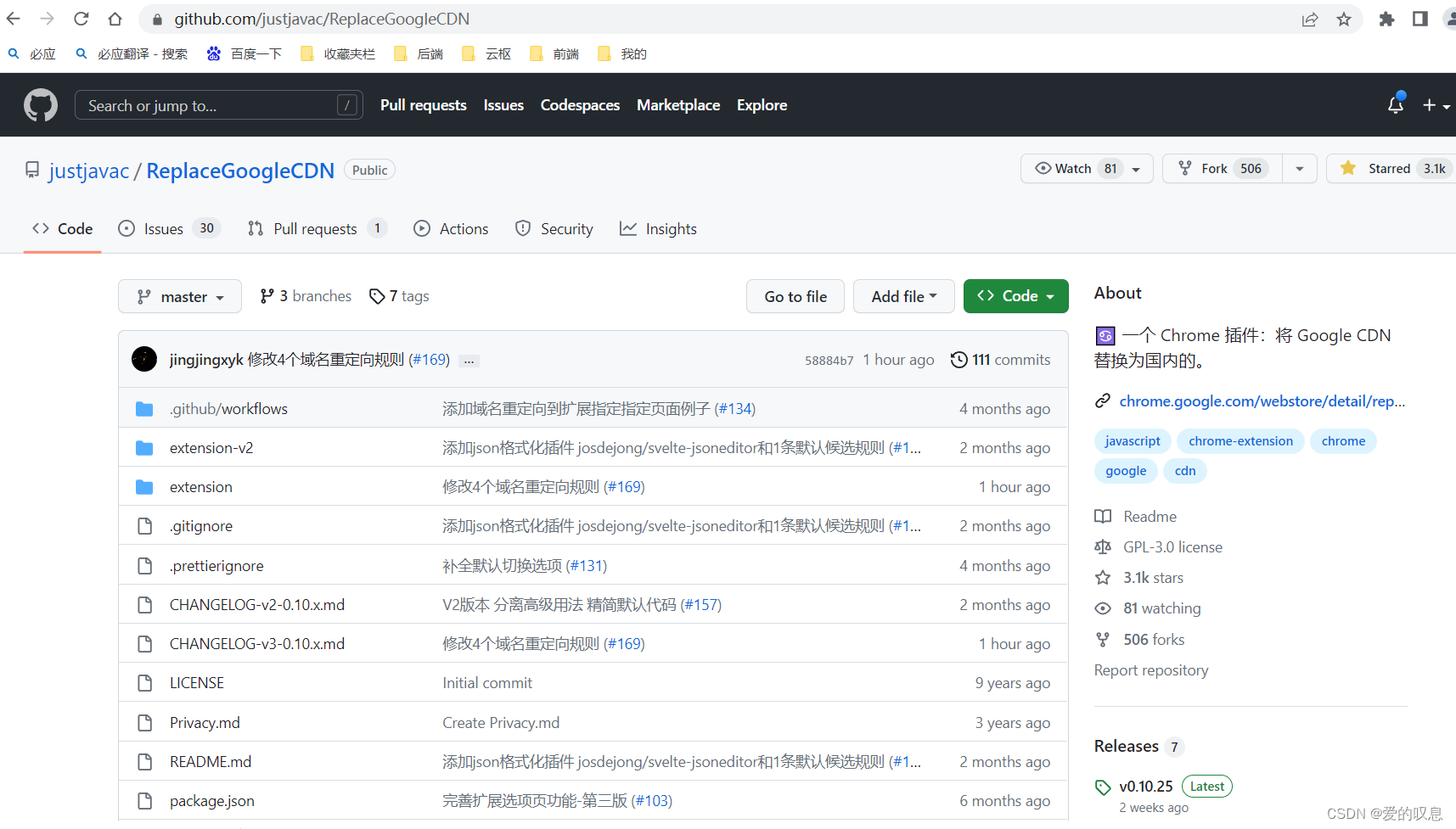The width and height of the screenshot is (1456, 829).
Task: Expand the Add file menu
Action: coord(904,296)
